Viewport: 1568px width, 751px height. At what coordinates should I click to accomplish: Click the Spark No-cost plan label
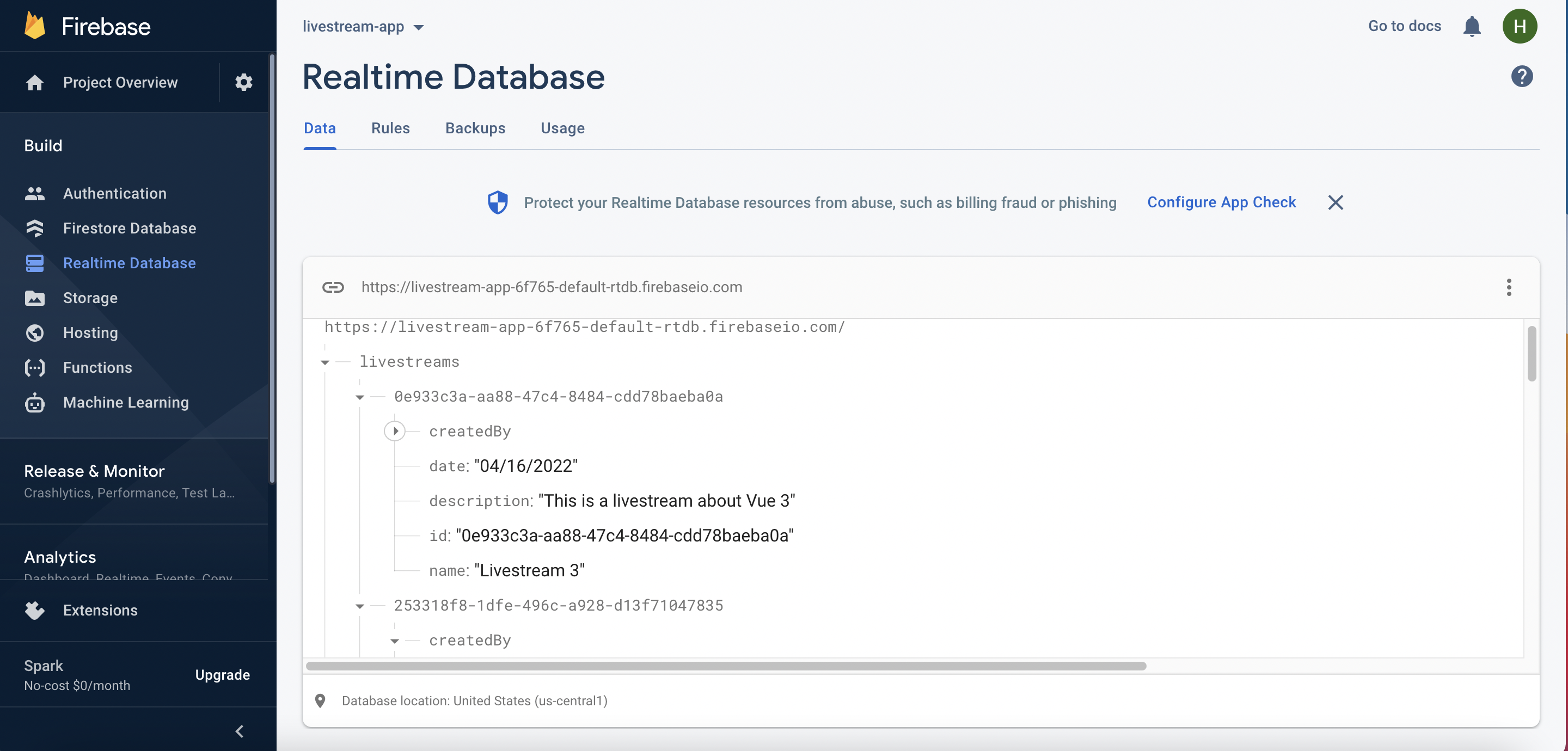pos(77,675)
